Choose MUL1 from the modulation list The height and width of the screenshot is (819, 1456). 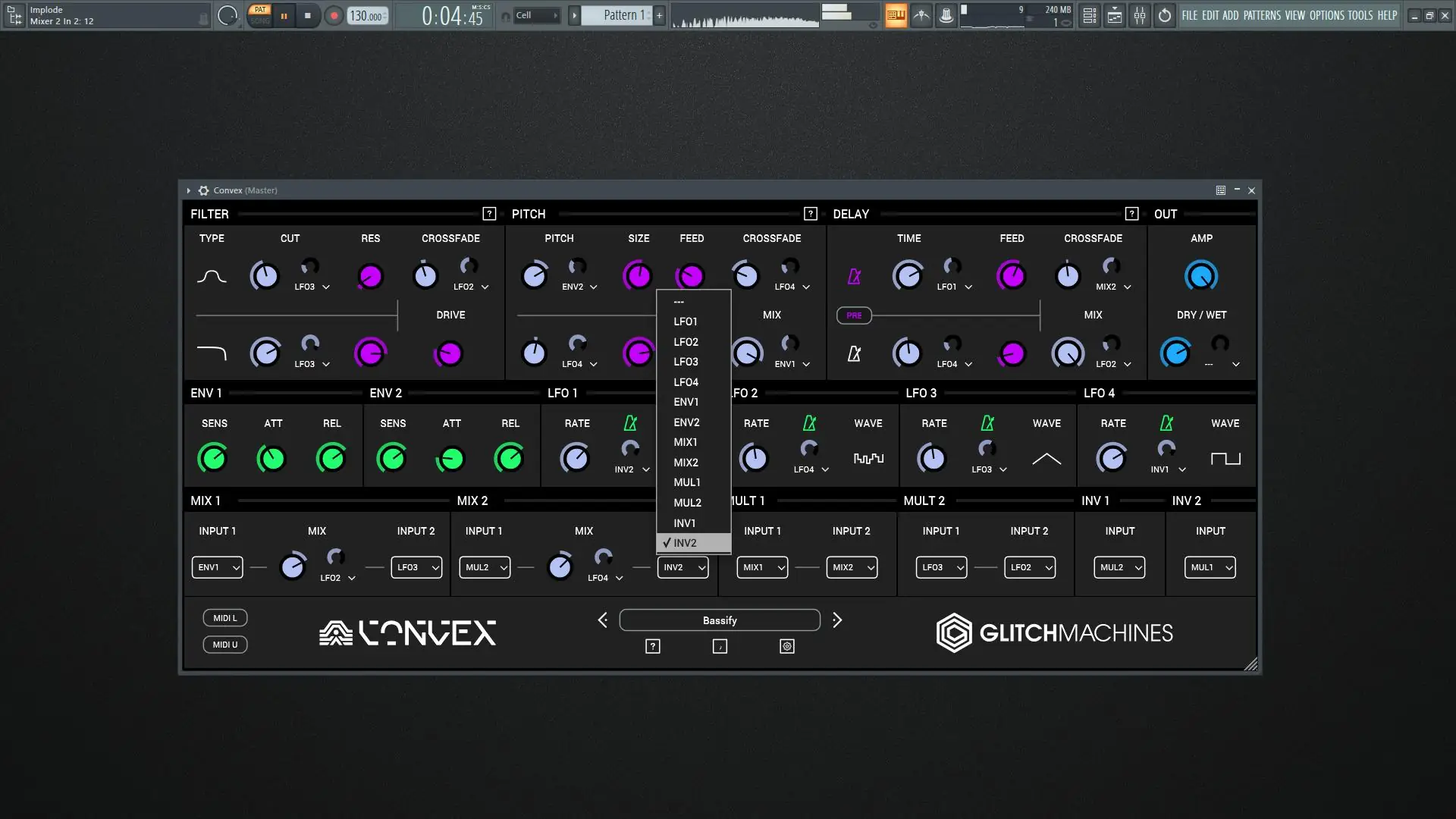687,482
